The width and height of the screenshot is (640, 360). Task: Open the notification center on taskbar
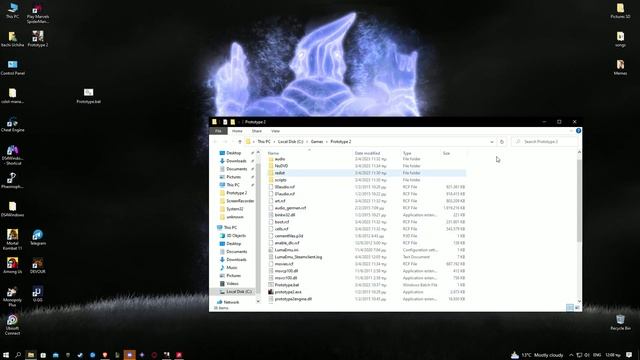coord(629,355)
